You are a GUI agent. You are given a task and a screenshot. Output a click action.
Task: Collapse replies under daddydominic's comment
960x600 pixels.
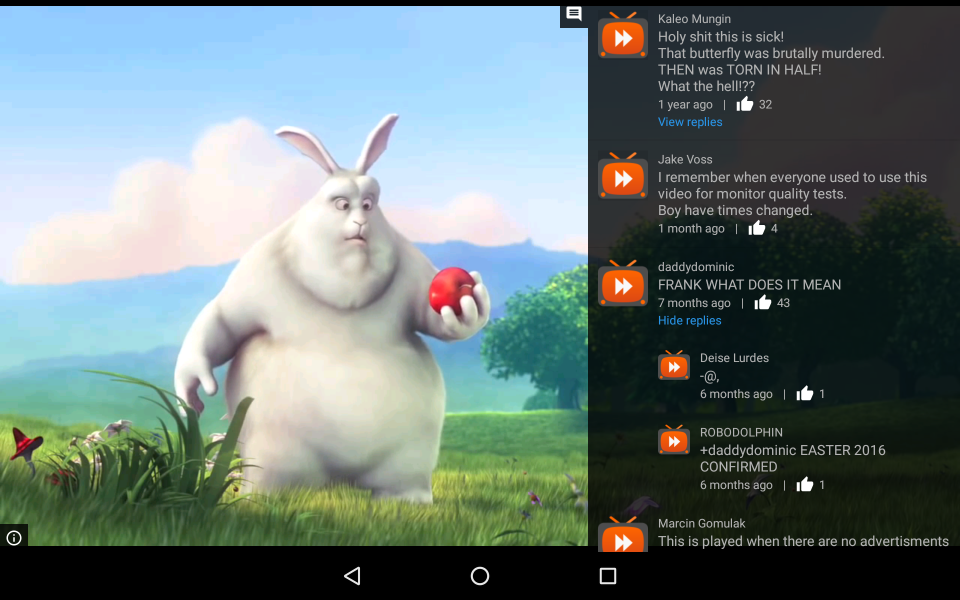point(689,321)
